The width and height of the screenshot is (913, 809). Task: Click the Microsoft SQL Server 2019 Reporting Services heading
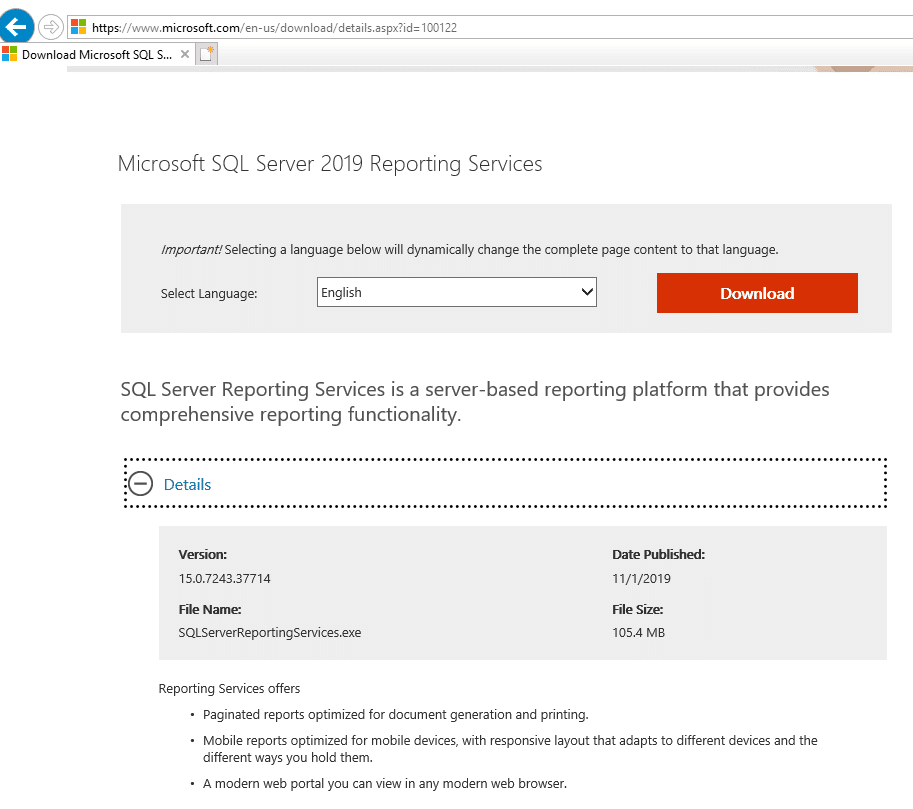(330, 164)
